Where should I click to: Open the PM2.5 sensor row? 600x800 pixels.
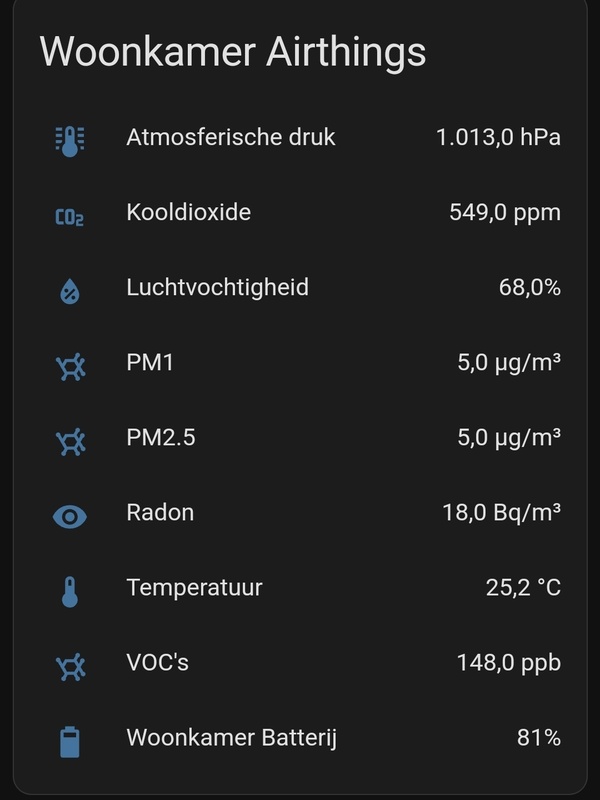300,437
